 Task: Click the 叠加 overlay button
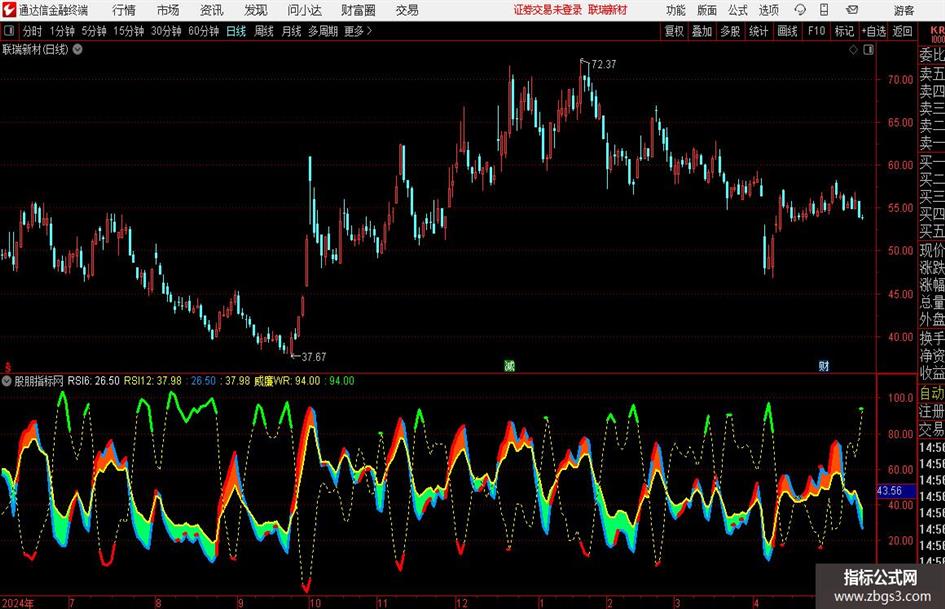tap(702, 31)
